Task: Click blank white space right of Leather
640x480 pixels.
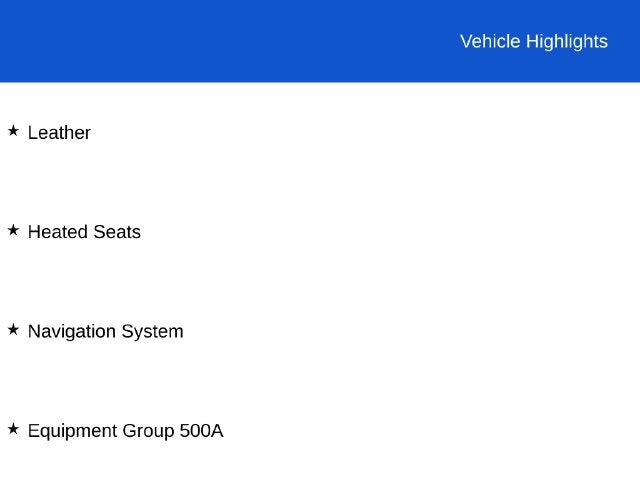Action: [367, 133]
